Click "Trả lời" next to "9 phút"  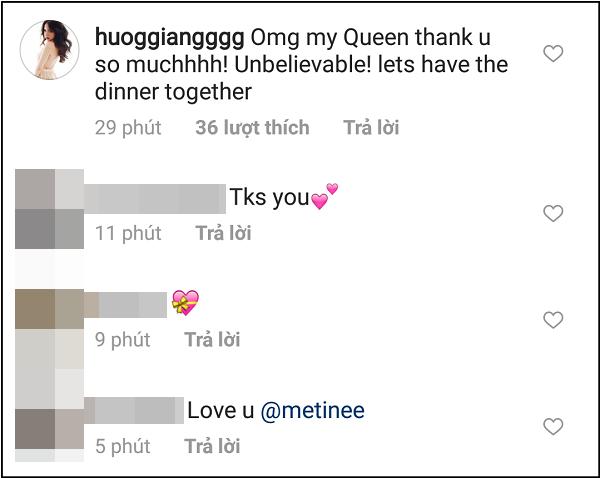(x=212, y=340)
